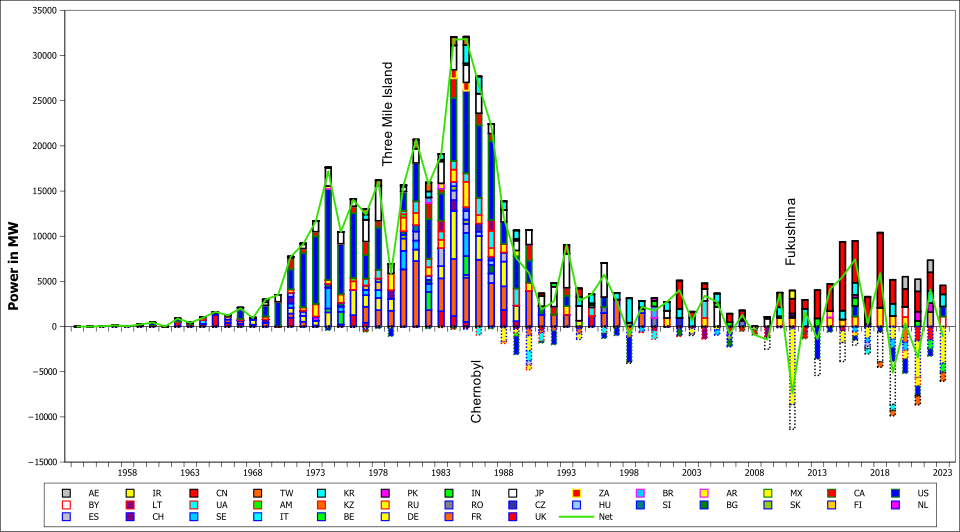960x532 pixels.
Task: Click the 1988 x-axis tick label
Action: (504, 473)
